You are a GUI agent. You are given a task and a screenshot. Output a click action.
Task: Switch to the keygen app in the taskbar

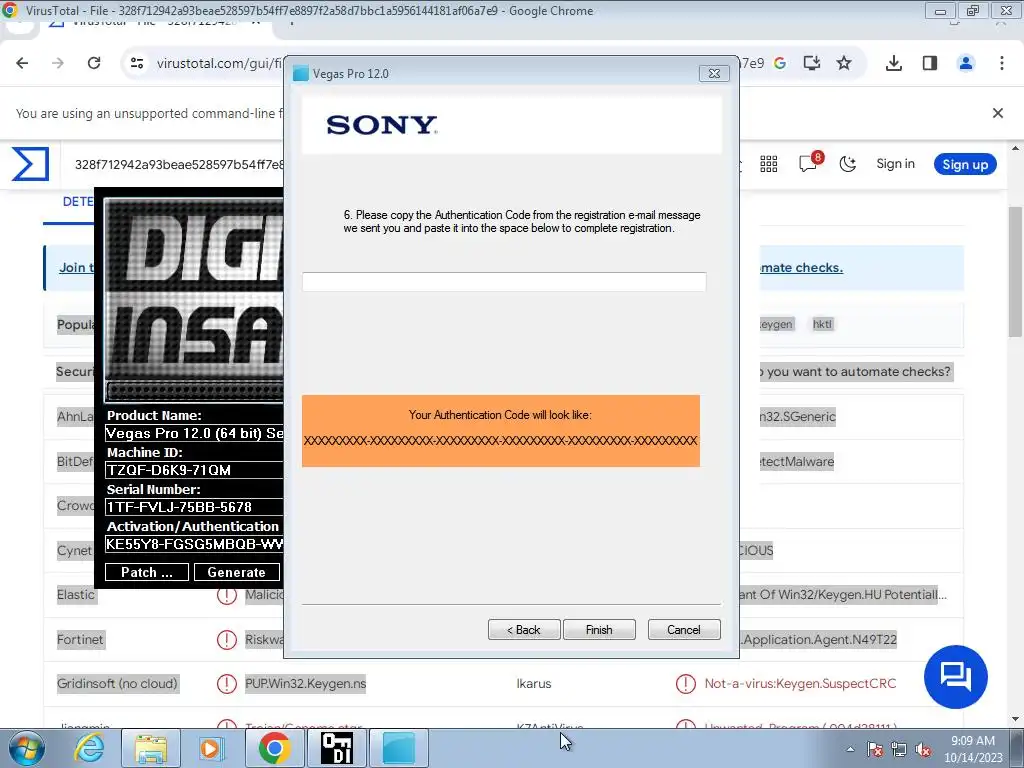(x=337, y=748)
